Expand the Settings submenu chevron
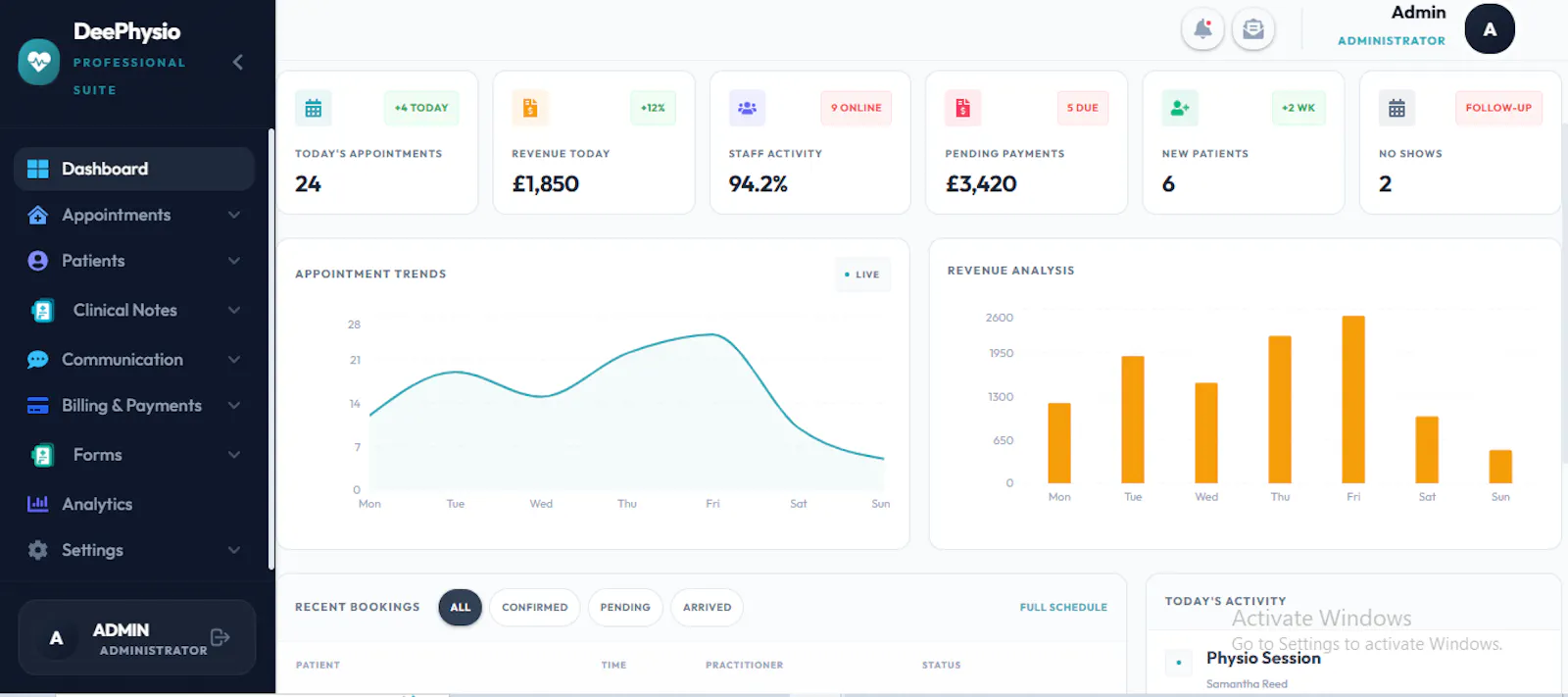The width and height of the screenshot is (1568, 697). (x=234, y=550)
